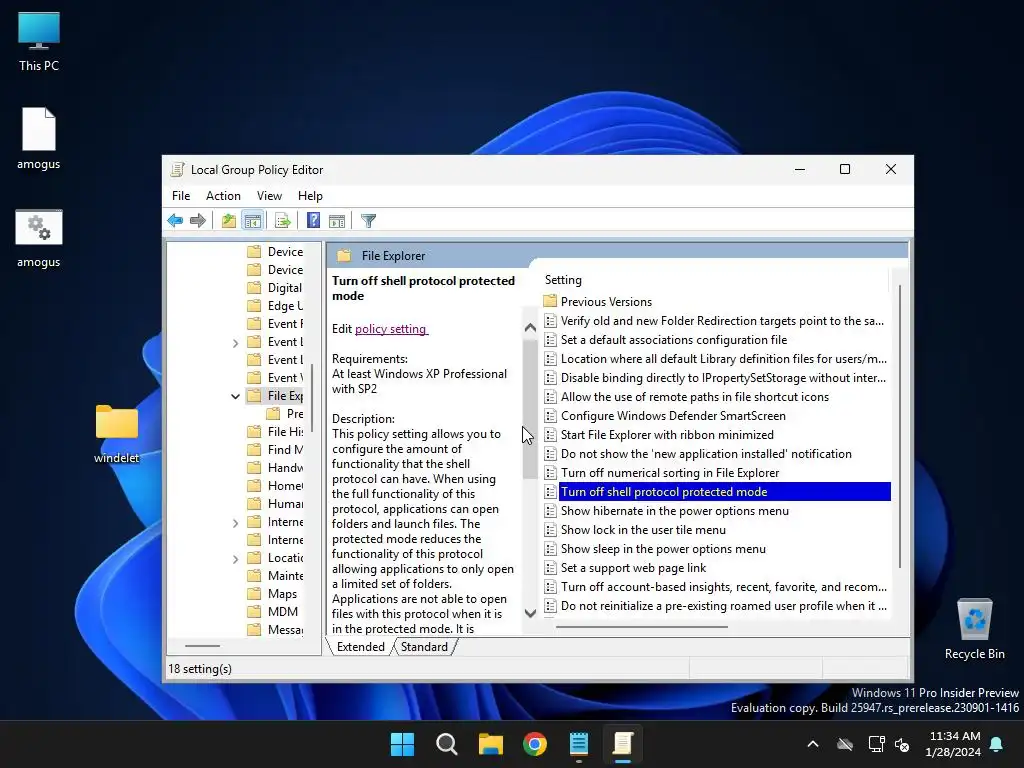Select 'Set a support web page link' setting
This screenshot has width=1024, height=768.
click(x=625, y=568)
